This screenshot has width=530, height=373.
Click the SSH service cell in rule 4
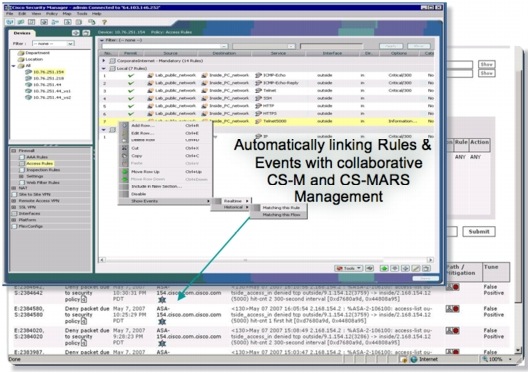pos(268,98)
